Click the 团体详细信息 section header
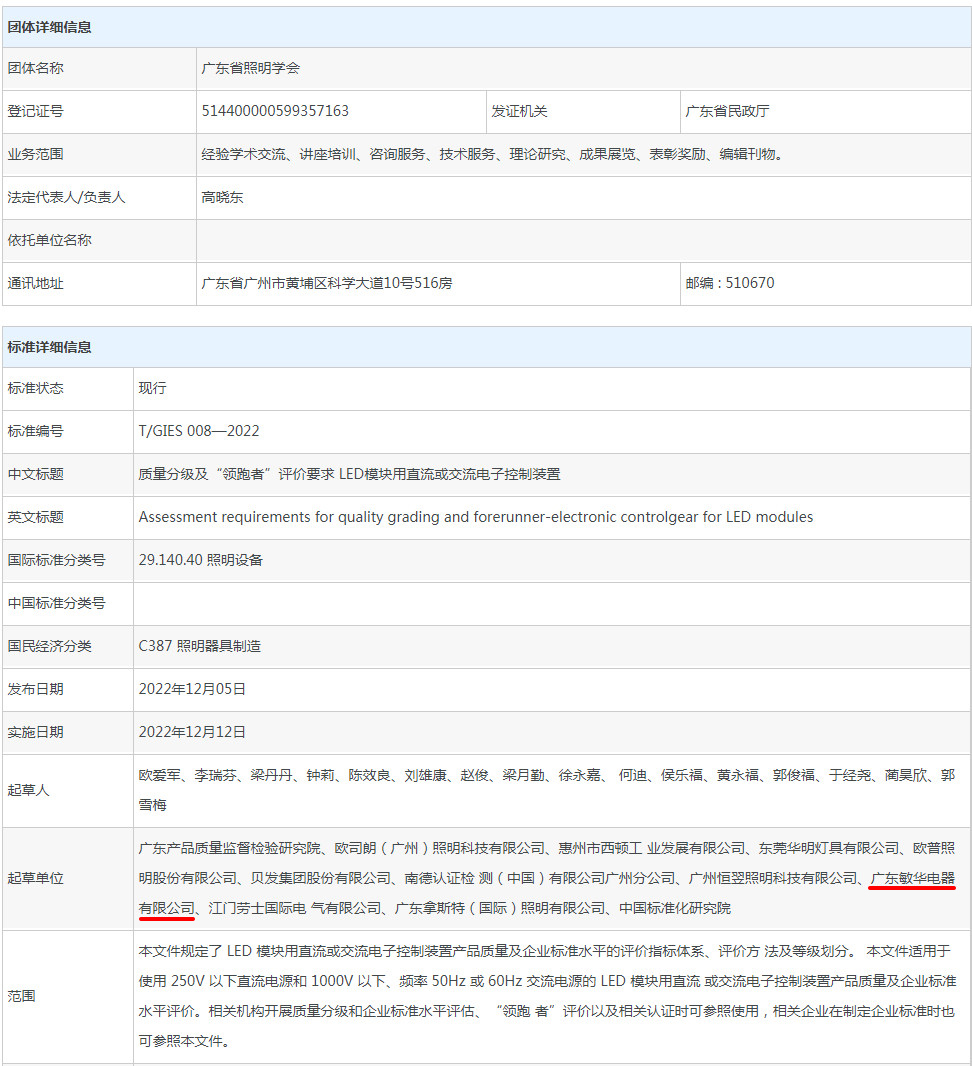 click(50, 27)
